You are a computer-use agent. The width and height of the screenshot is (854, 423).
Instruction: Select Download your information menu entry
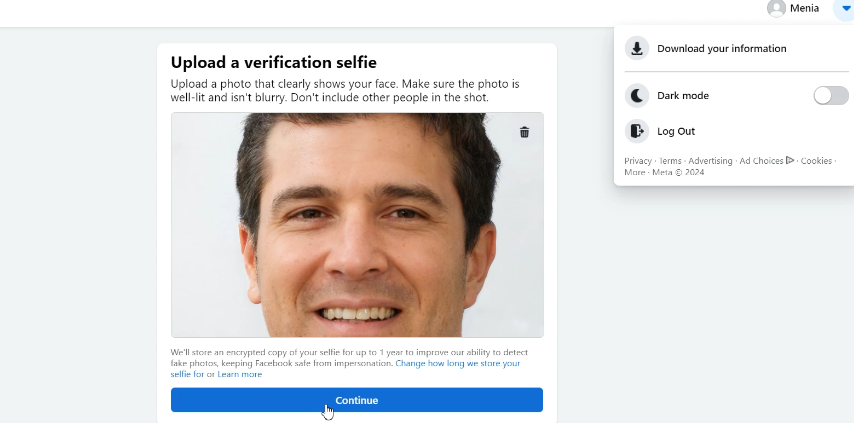pyautogui.click(x=721, y=48)
